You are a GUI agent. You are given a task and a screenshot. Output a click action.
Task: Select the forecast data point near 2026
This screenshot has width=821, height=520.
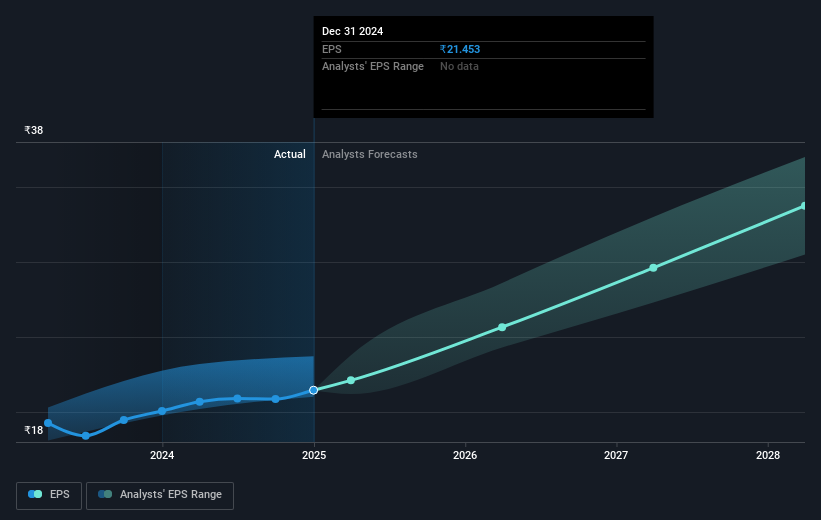[502, 327]
